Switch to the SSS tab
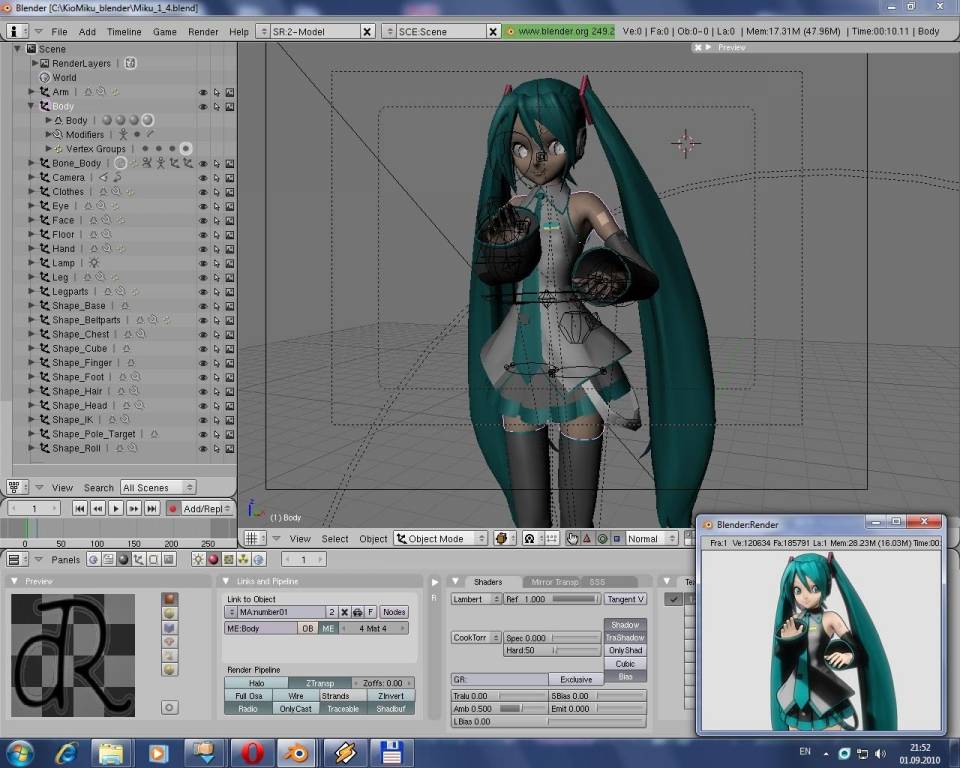This screenshot has width=960, height=768. pos(597,582)
